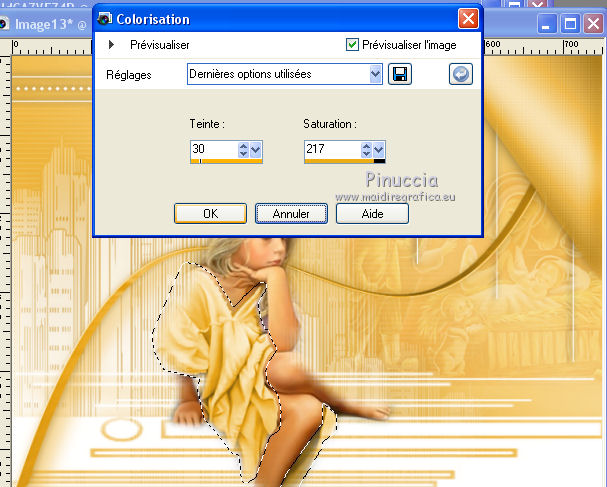Open help with the Aide button
Screen dimensions: 607x487
[x=372, y=214]
